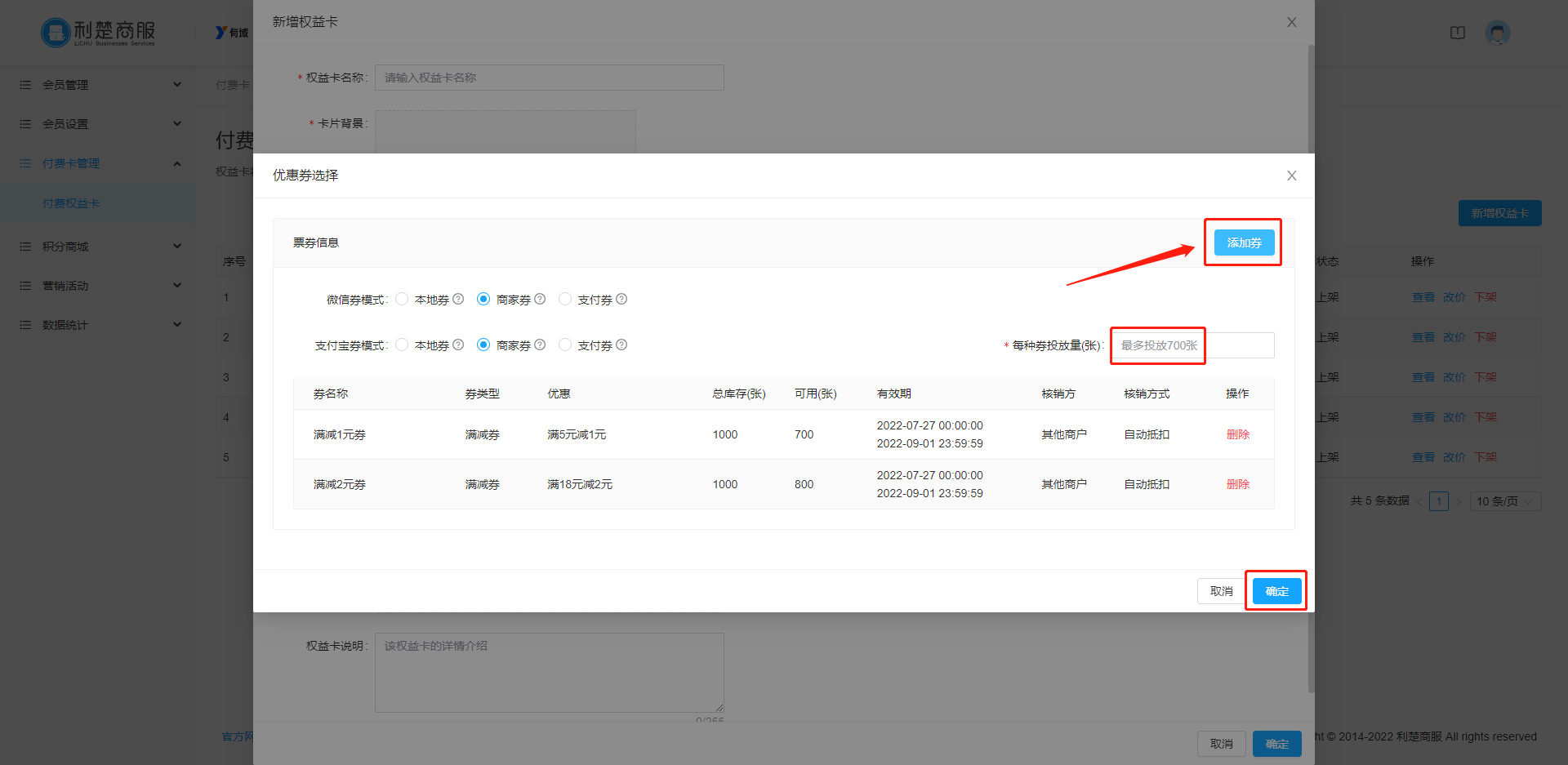
Task: Show help for 支付宝 商家券
Action: [x=540, y=345]
